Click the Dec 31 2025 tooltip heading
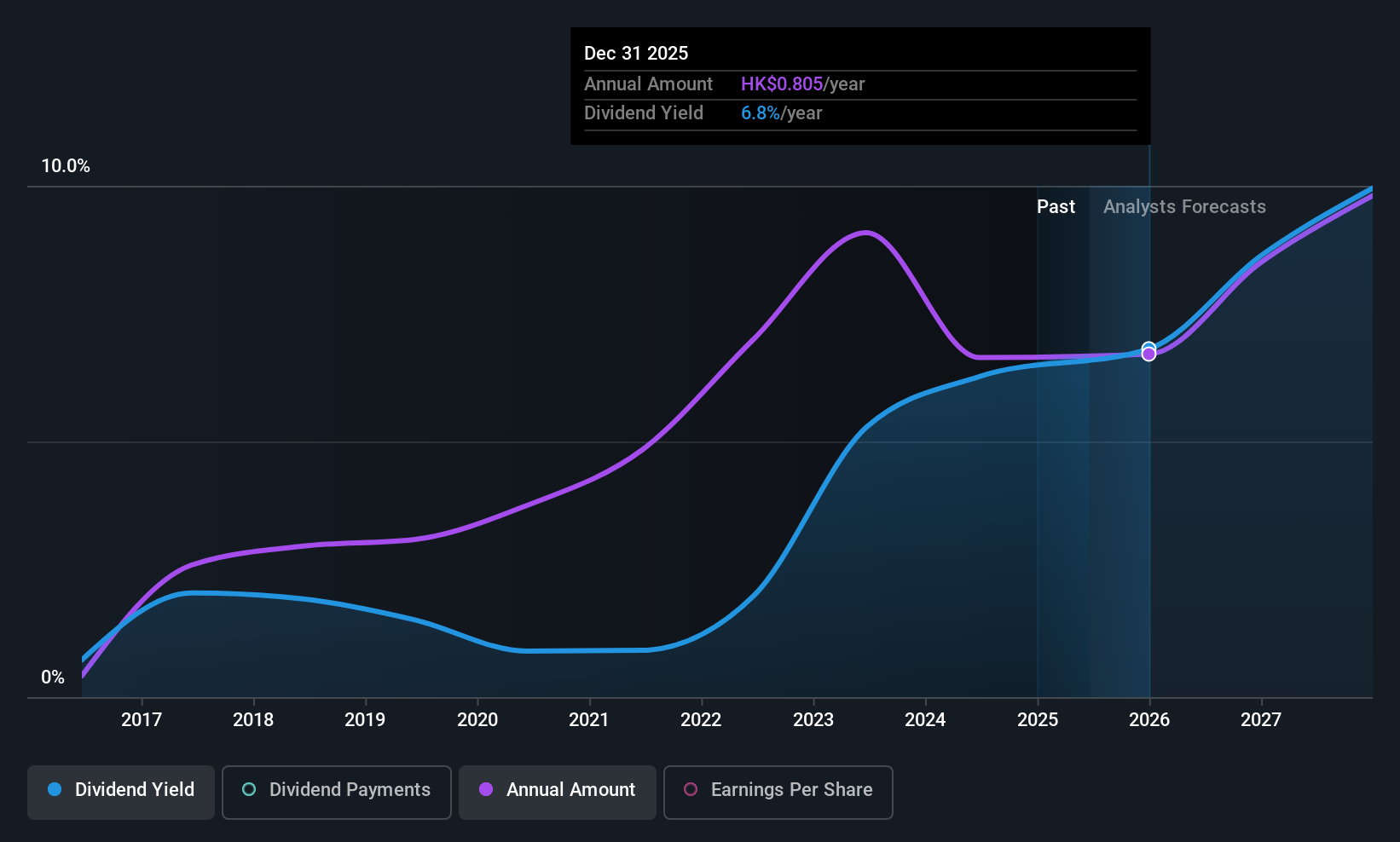 pos(636,53)
